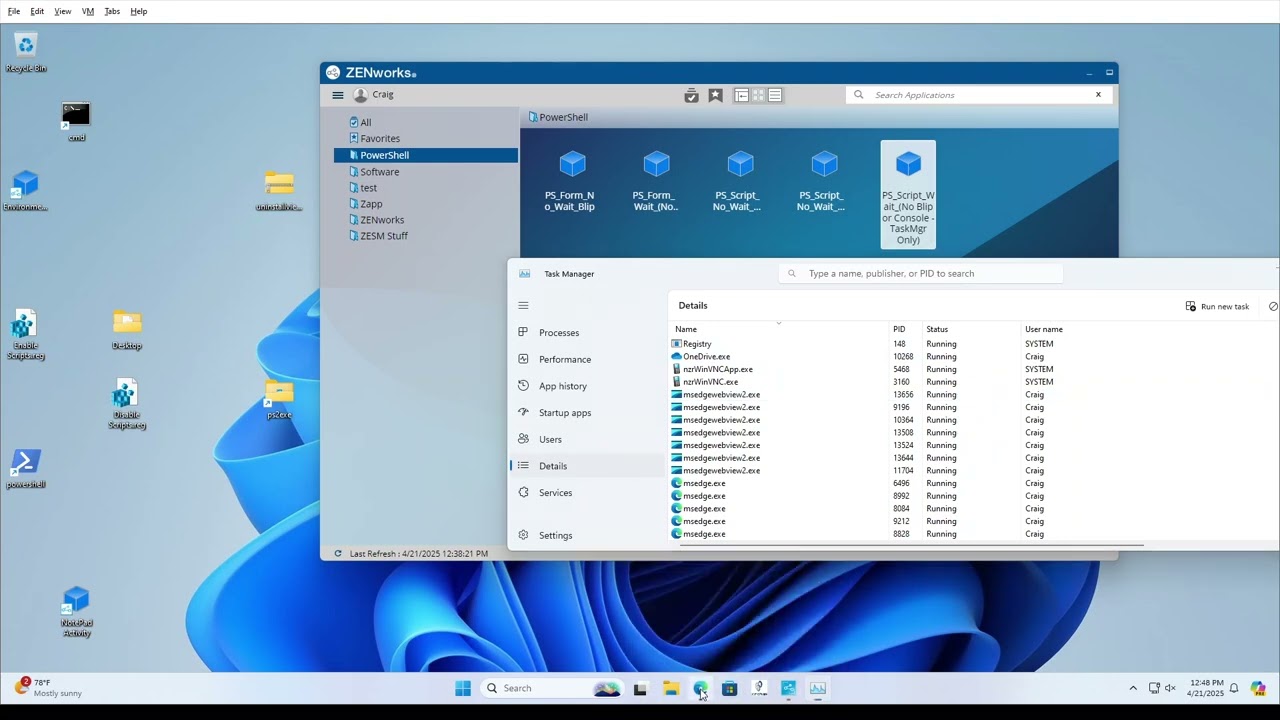The height and width of the screenshot is (720, 1280).
Task: Select the cmd shortcut on desktop
Action: [76, 122]
